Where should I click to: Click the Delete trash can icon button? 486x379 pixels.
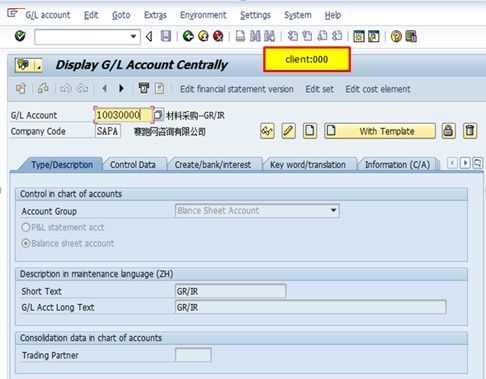[x=470, y=131]
